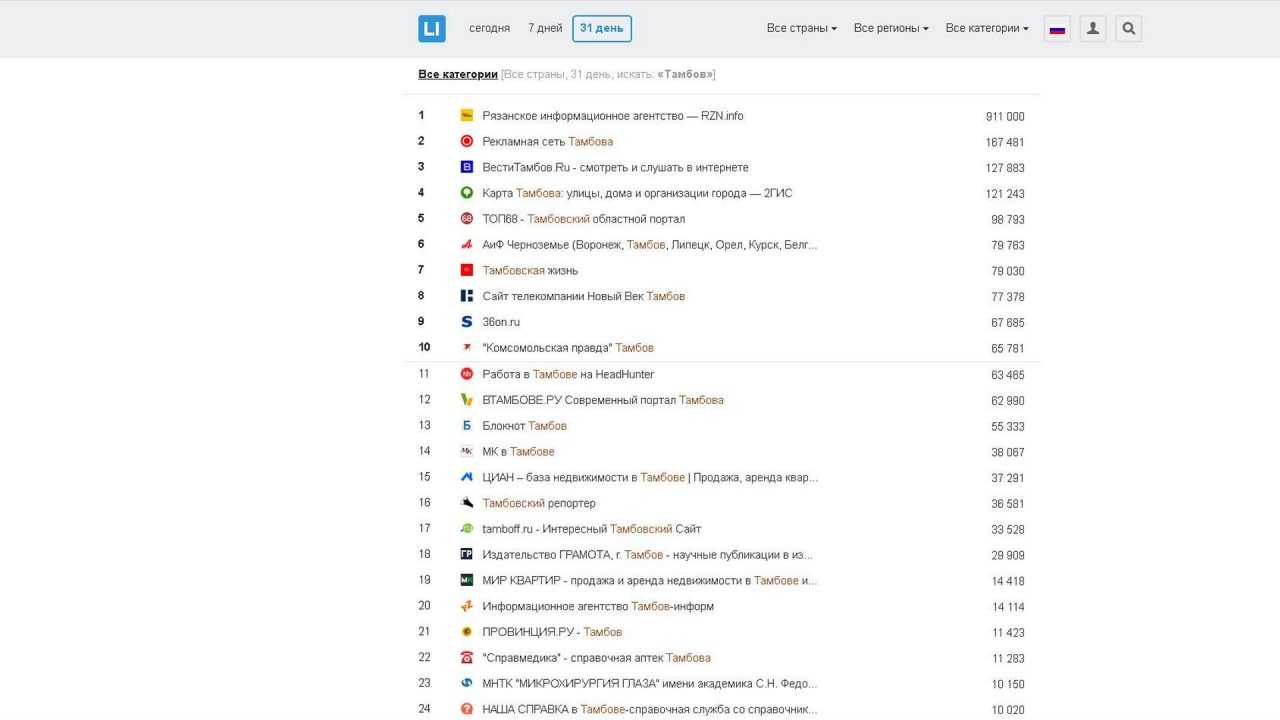Image resolution: width=1280 pixels, height=720 pixels.
Task: Click visitor count 127 883
Action: click(x=1005, y=168)
